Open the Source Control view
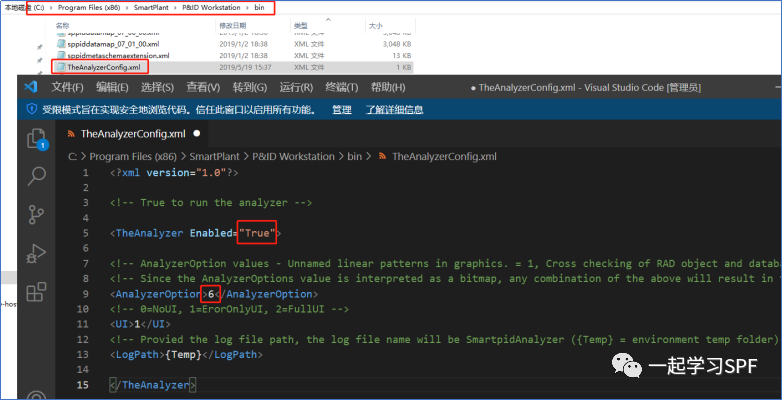This screenshot has height=401, width=783. coord(36,215)
